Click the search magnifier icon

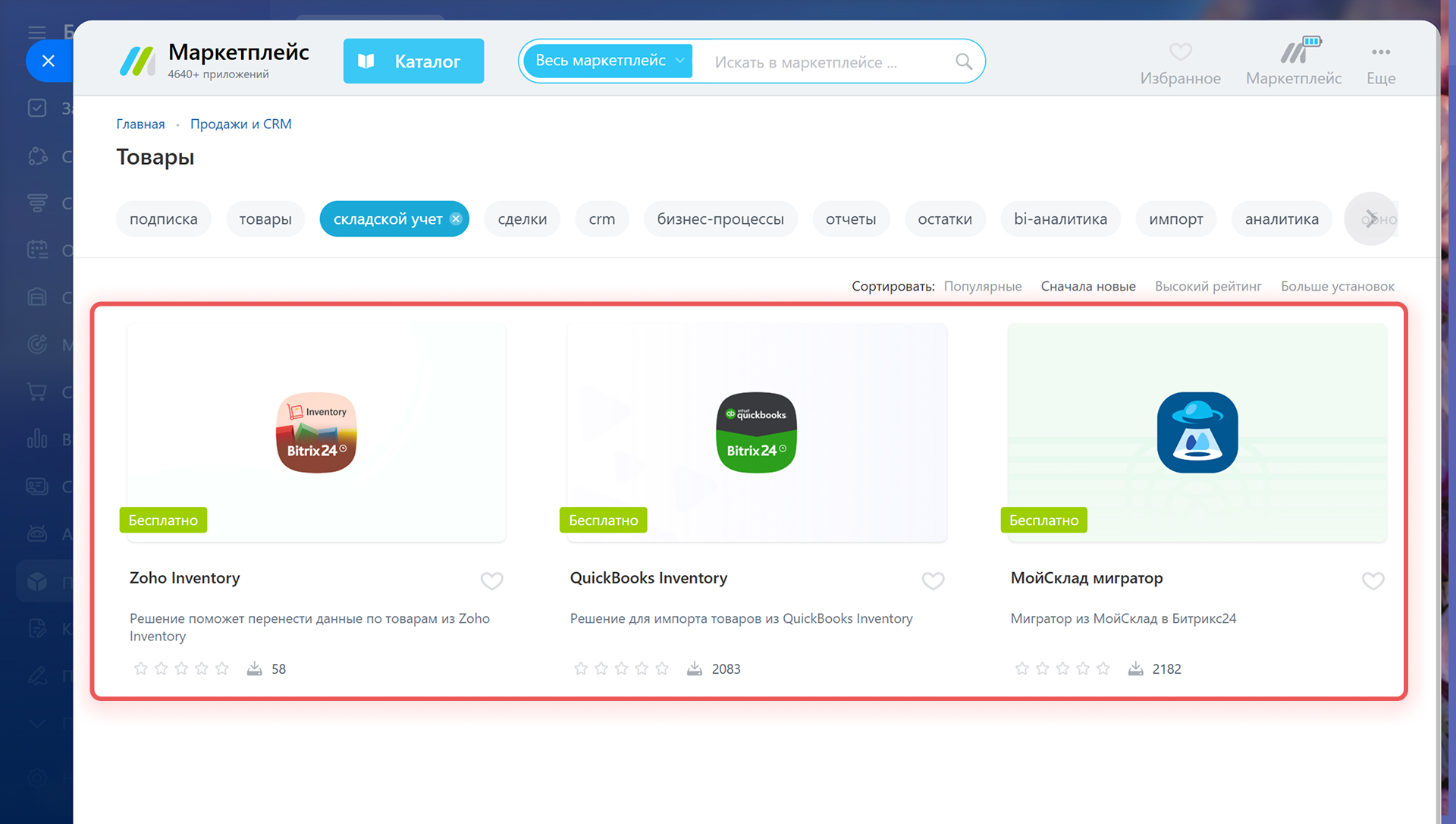pyautogui.click(x=963, y=61)
